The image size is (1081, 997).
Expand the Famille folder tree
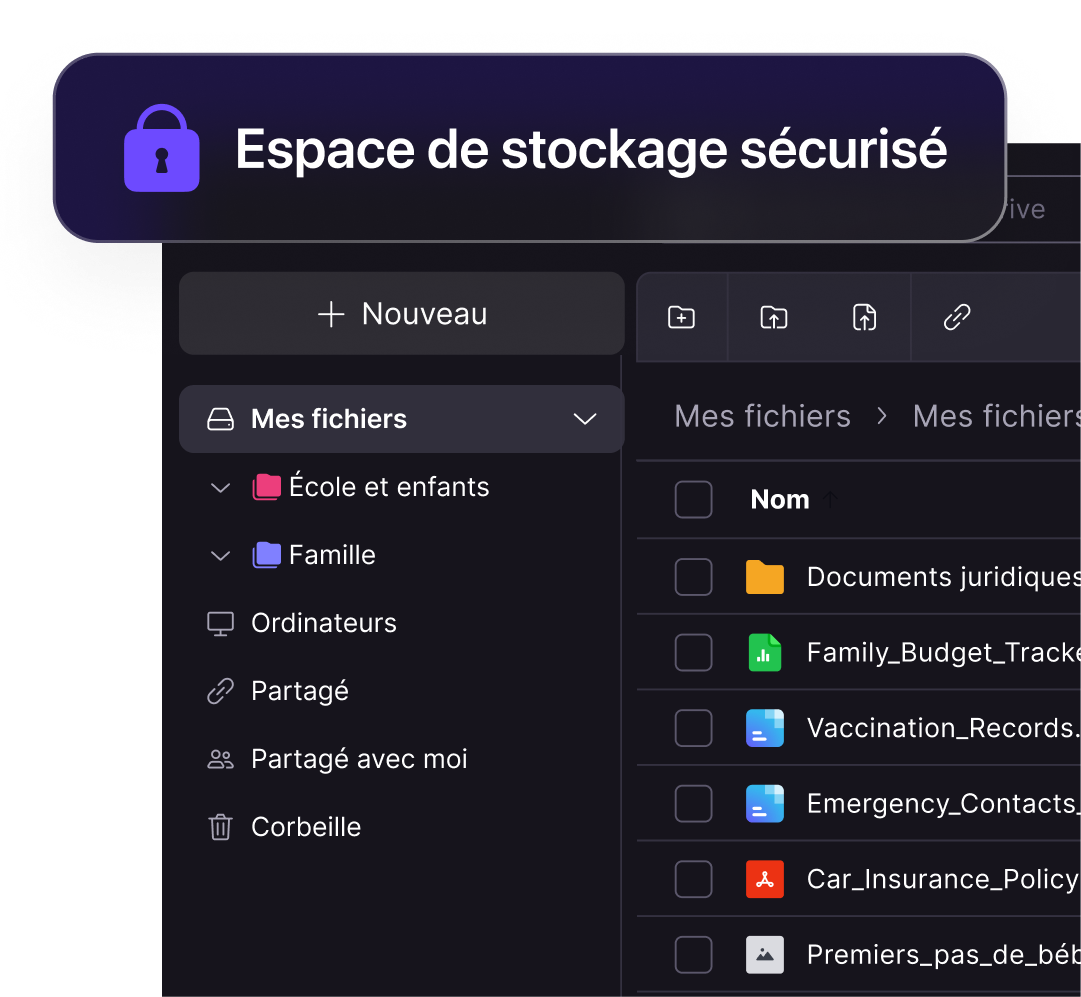(x=220, y=556)
